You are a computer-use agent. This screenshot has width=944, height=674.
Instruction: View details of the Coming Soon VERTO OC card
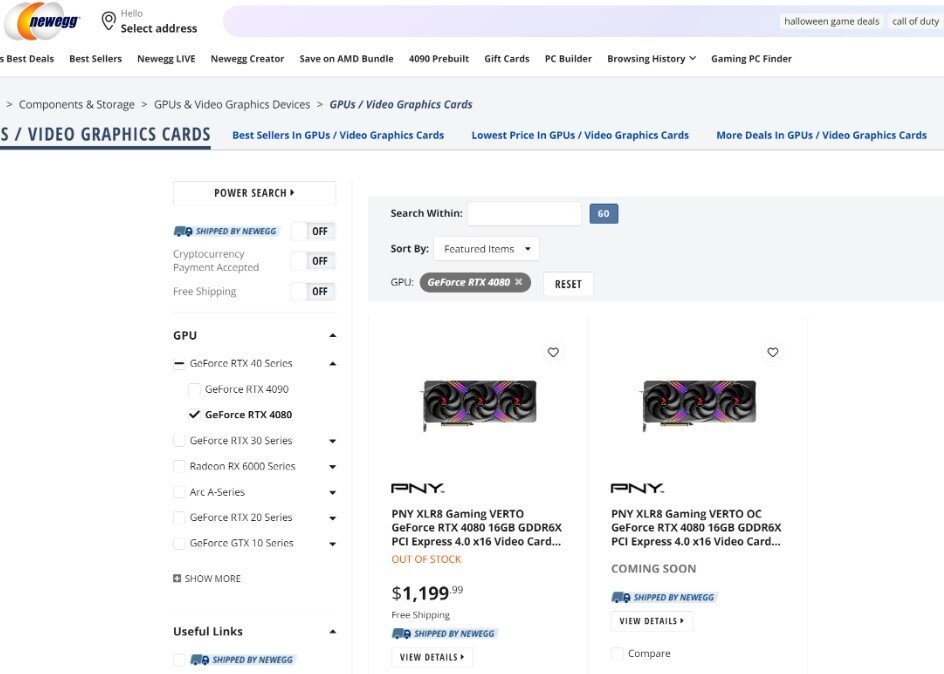(652, 621)
